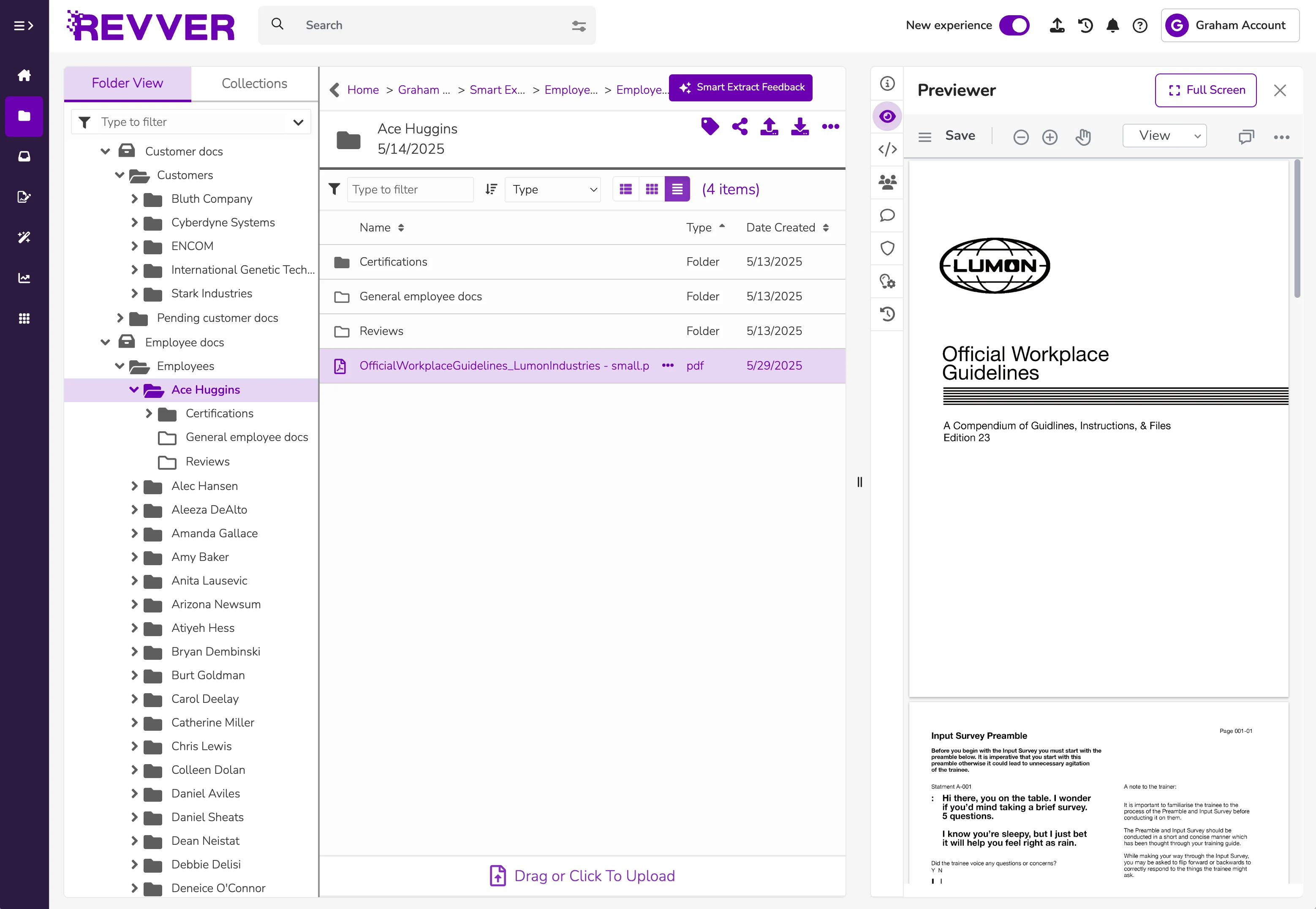Open the Type sort dropdown

(x=552, y=189)
